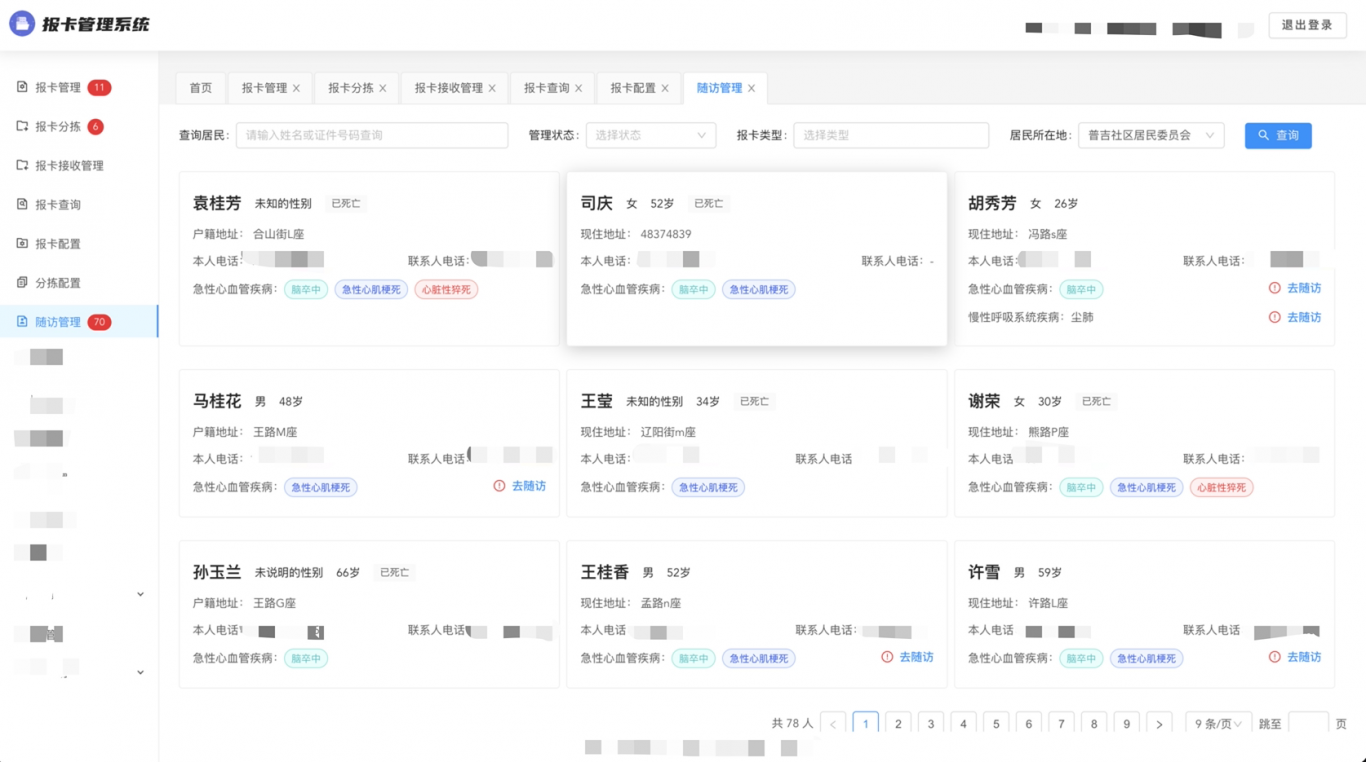Click the red 11 badge on 报卡管理
This screenshot has height=762, width=1366.
click(99, 87)
